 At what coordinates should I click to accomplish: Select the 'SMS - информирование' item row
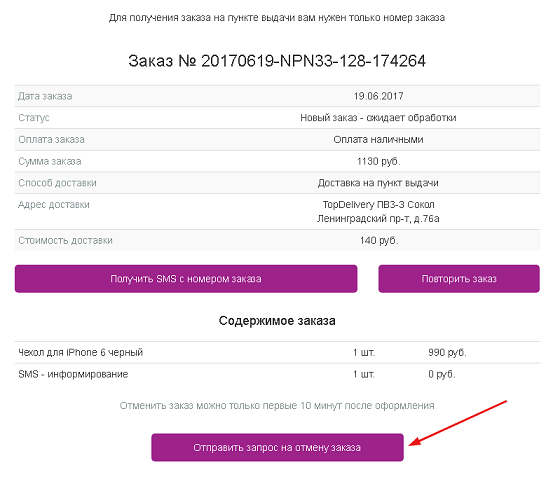[x=277, y=374]
